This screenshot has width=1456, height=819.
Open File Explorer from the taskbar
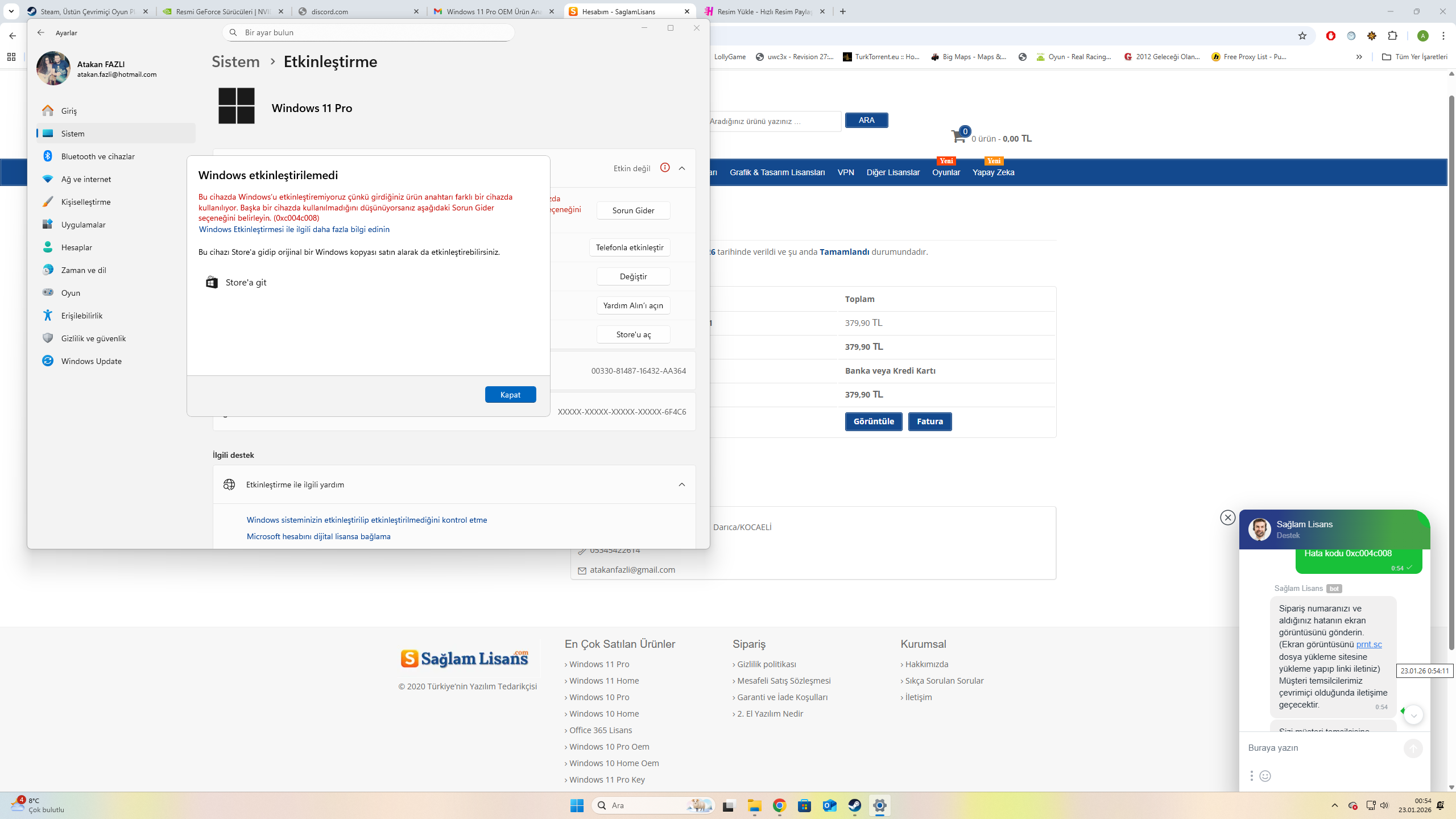point(754,805)
